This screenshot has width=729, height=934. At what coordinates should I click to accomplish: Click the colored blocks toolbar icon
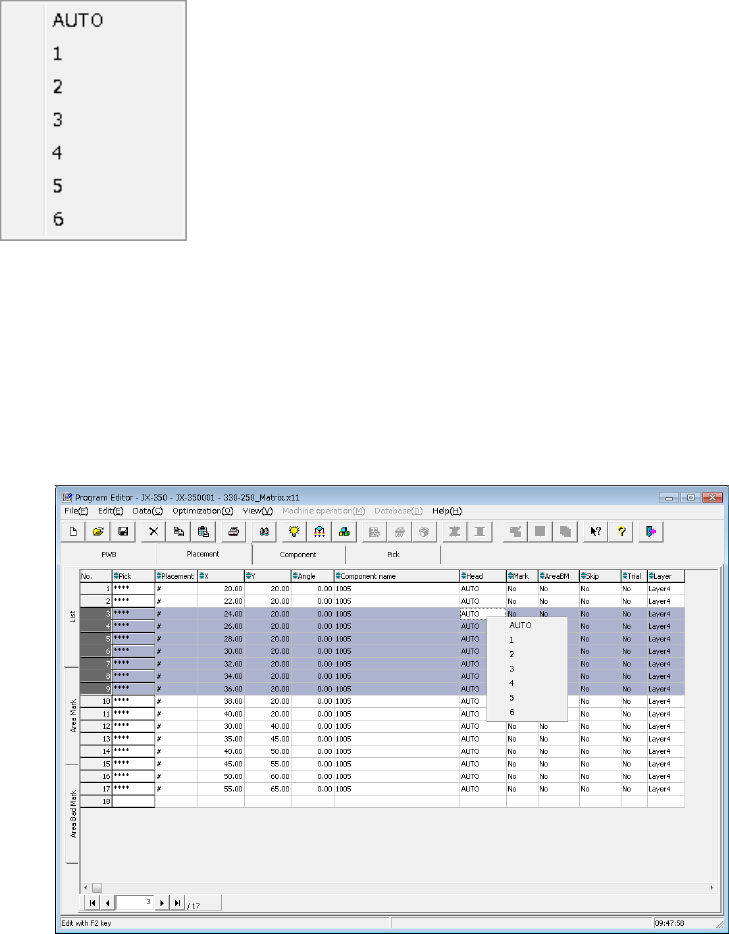344,532
